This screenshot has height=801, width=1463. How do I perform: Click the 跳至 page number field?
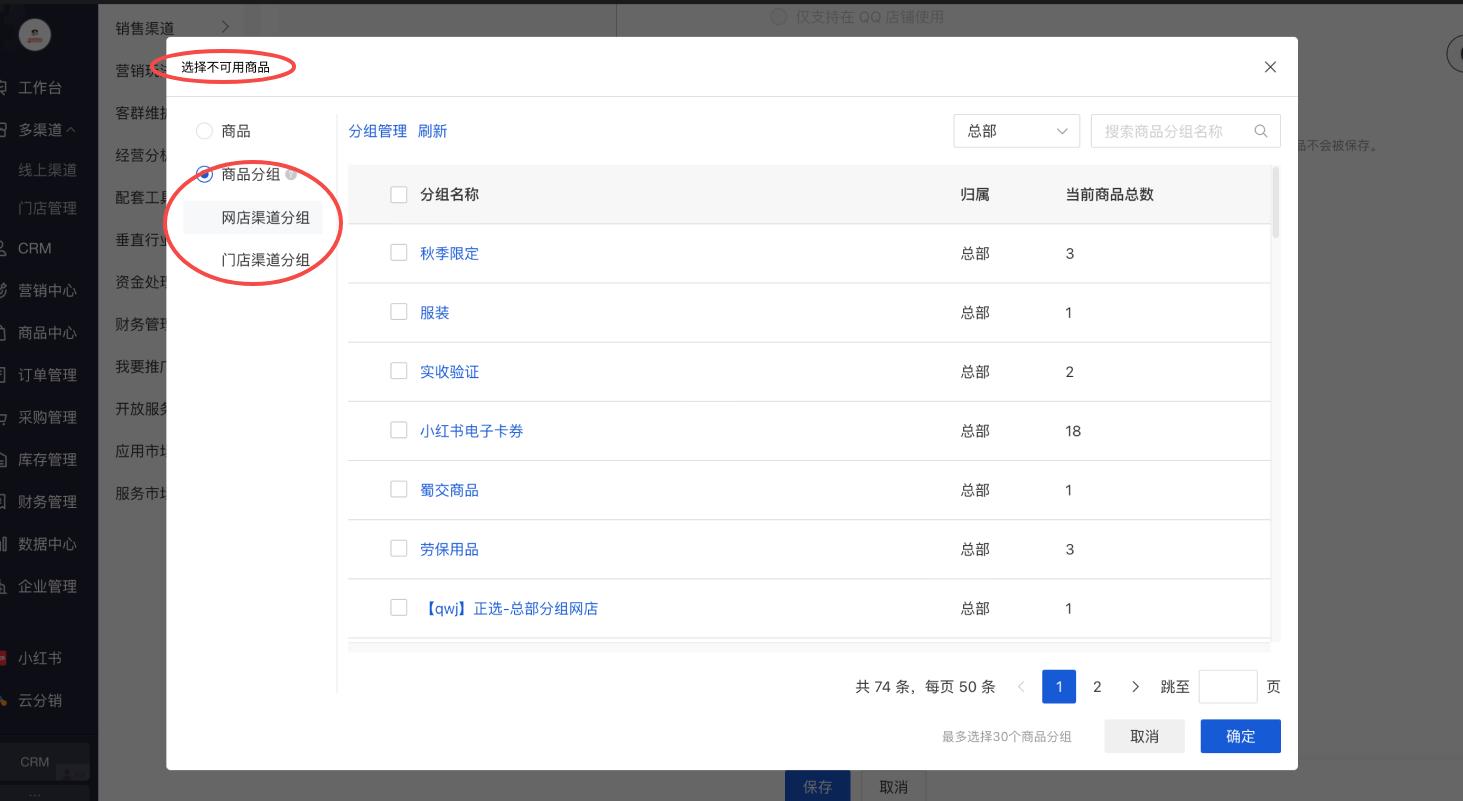point(1227,686)
